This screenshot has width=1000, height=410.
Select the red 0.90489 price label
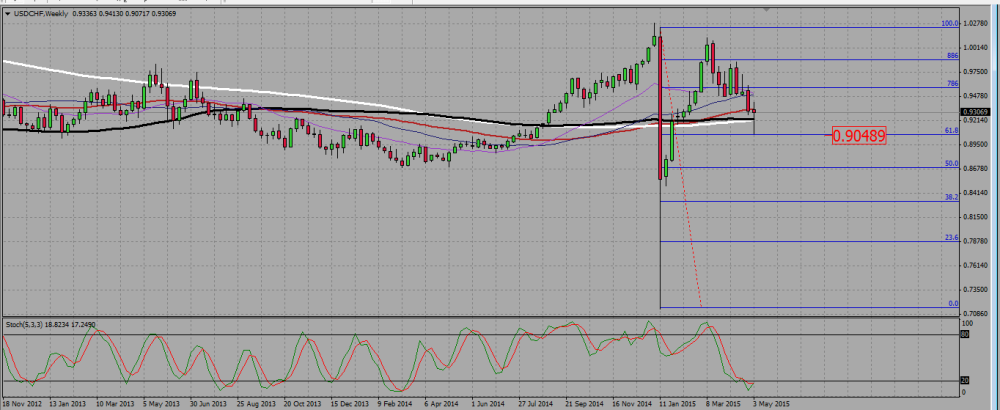coord(859,135)
